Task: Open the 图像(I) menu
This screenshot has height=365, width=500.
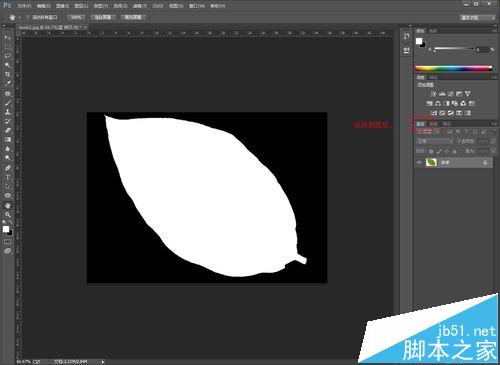Action: (63, 6)
